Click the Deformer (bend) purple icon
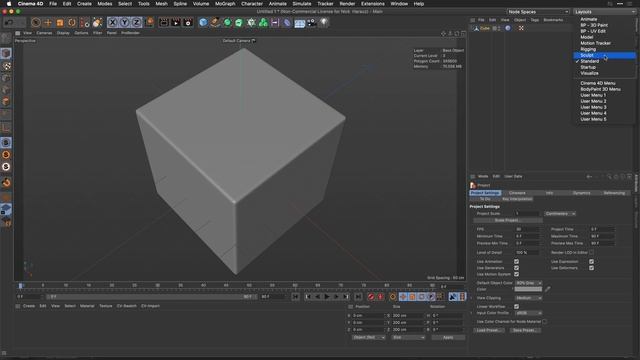This screenshot has height=360, width=640. 287,23
